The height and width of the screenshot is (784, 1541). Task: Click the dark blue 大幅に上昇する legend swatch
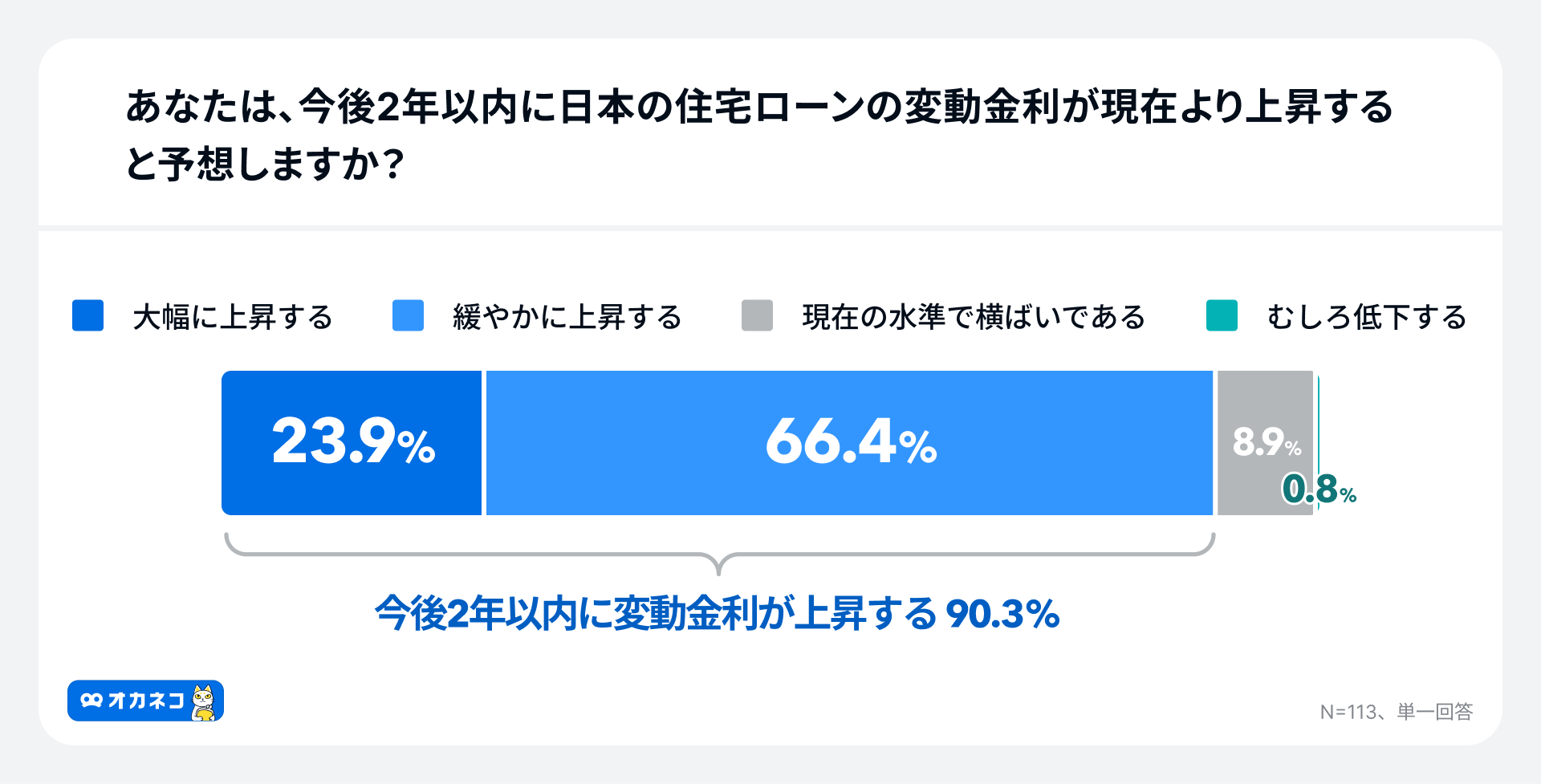click(87, 315)
